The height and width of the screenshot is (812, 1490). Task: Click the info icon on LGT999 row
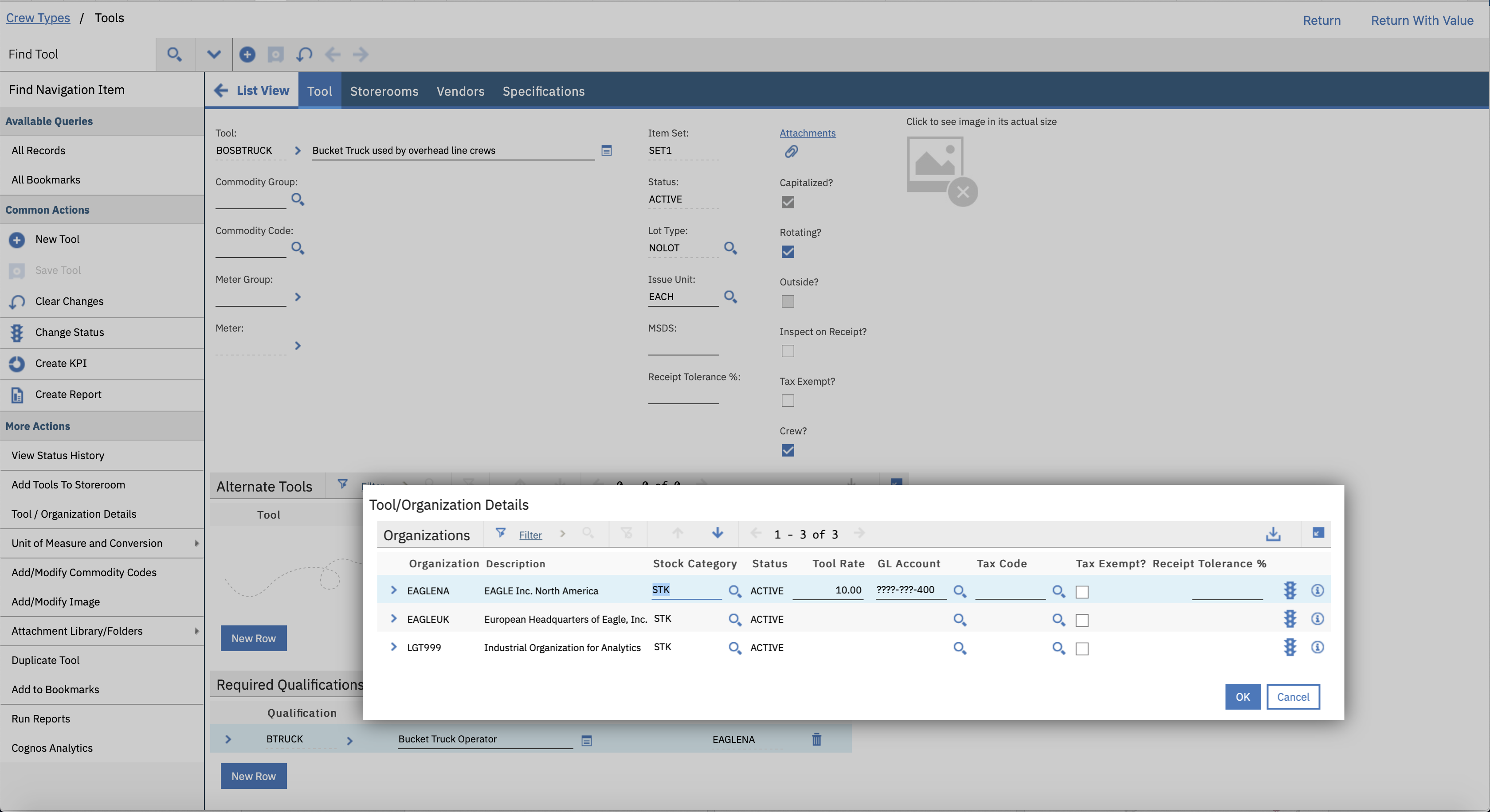click(x=1317, y=647)
